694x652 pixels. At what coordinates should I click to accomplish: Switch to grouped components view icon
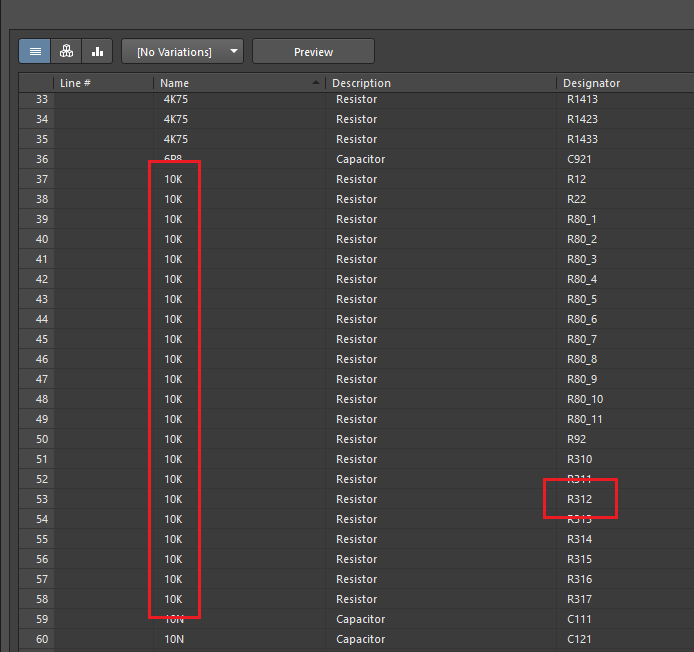pos(66,51)
